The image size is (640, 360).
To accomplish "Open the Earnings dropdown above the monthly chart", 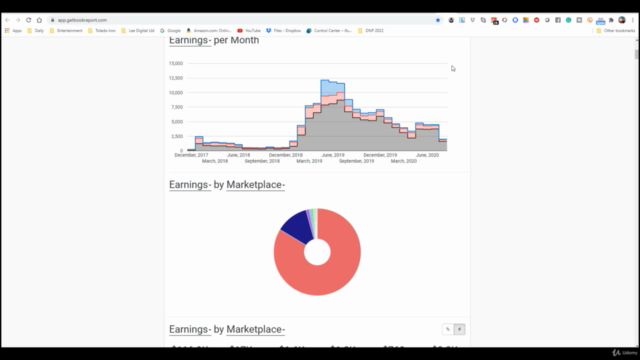I will click(190, 40).
